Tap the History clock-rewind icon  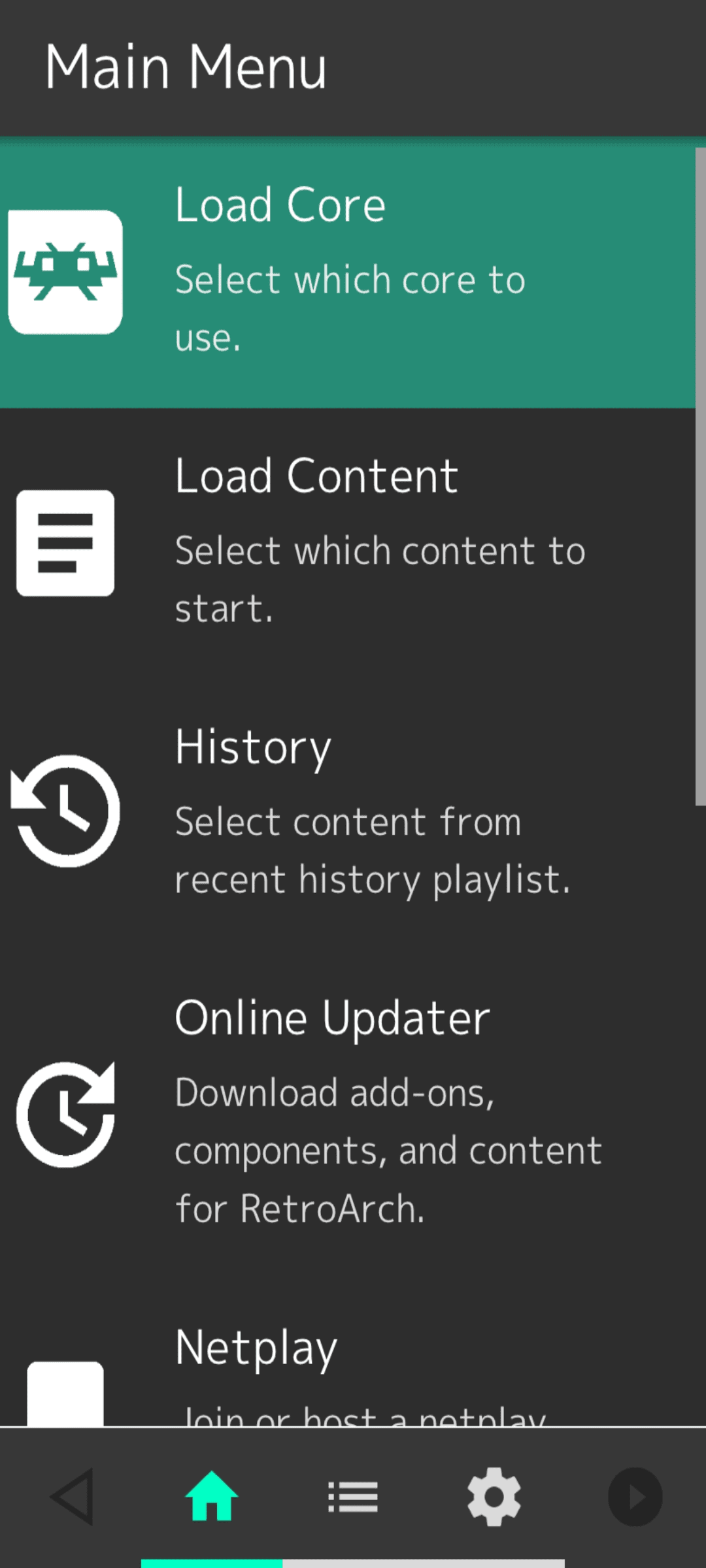coord(65,811)
